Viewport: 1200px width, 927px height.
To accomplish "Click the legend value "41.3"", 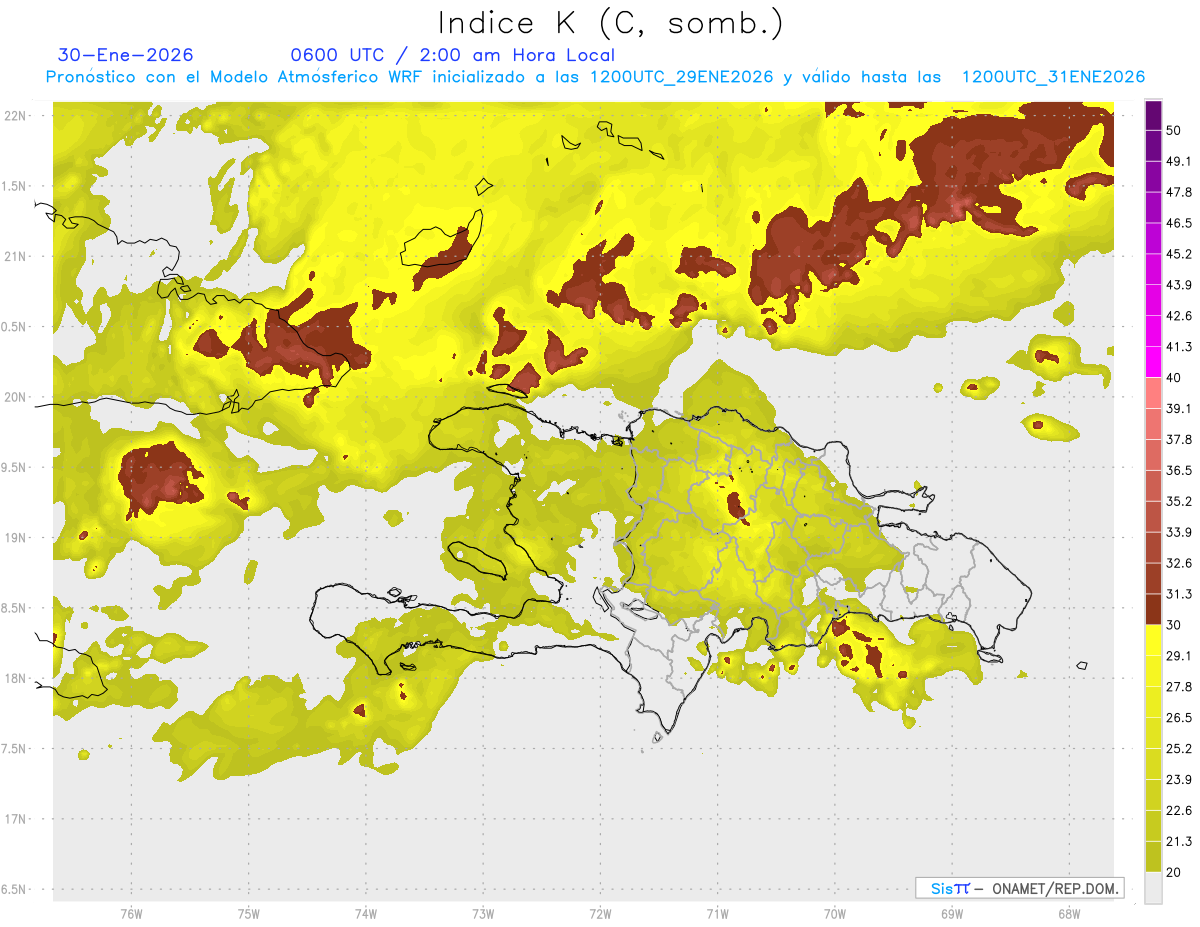I will (x=1179, y=347).
